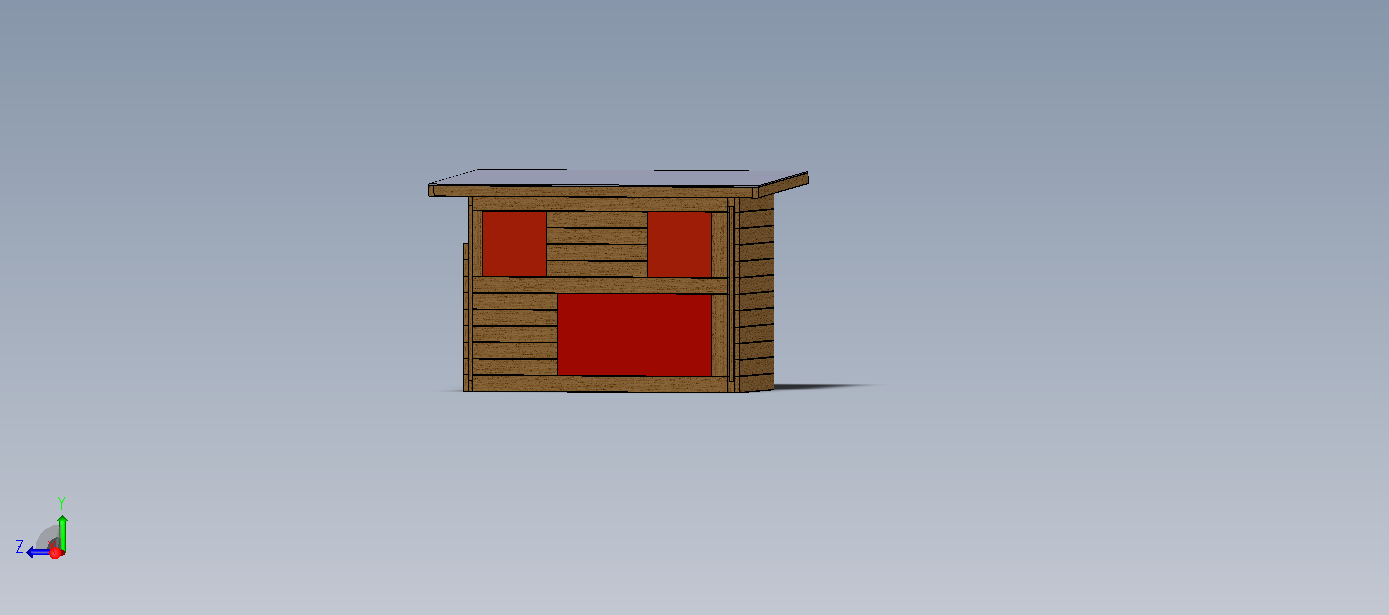The height and width of the screenshot is (615, 1389).
Task: Select the upper-left red window panel
Action: pos(514,243)
